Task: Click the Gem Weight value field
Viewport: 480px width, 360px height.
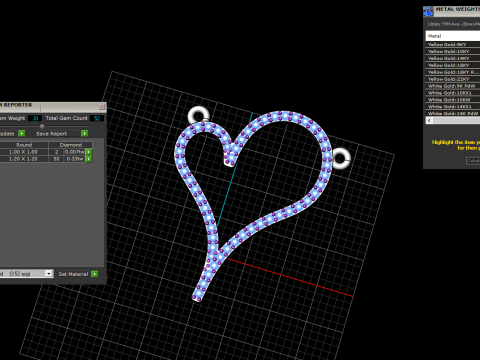Action: click(x=35, y=118)
